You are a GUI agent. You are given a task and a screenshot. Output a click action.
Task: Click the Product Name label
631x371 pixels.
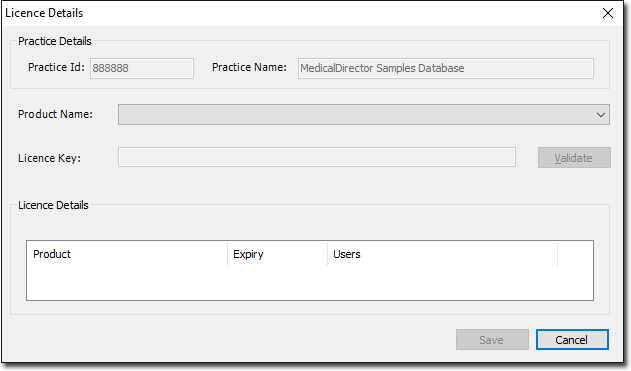tap(56, 114)
